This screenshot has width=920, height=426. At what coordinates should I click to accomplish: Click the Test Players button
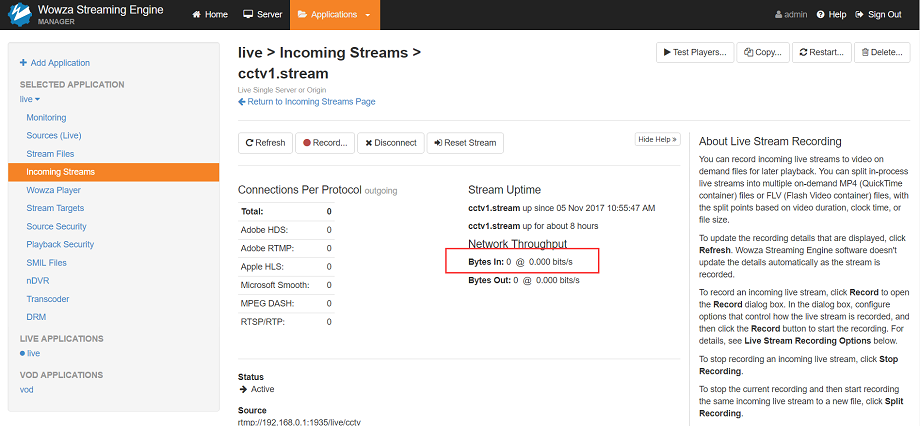click(x=694, y=52)
